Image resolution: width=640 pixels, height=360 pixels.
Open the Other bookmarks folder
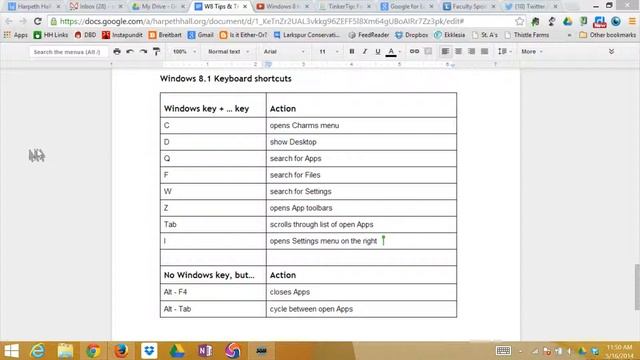tap(607, 35)
